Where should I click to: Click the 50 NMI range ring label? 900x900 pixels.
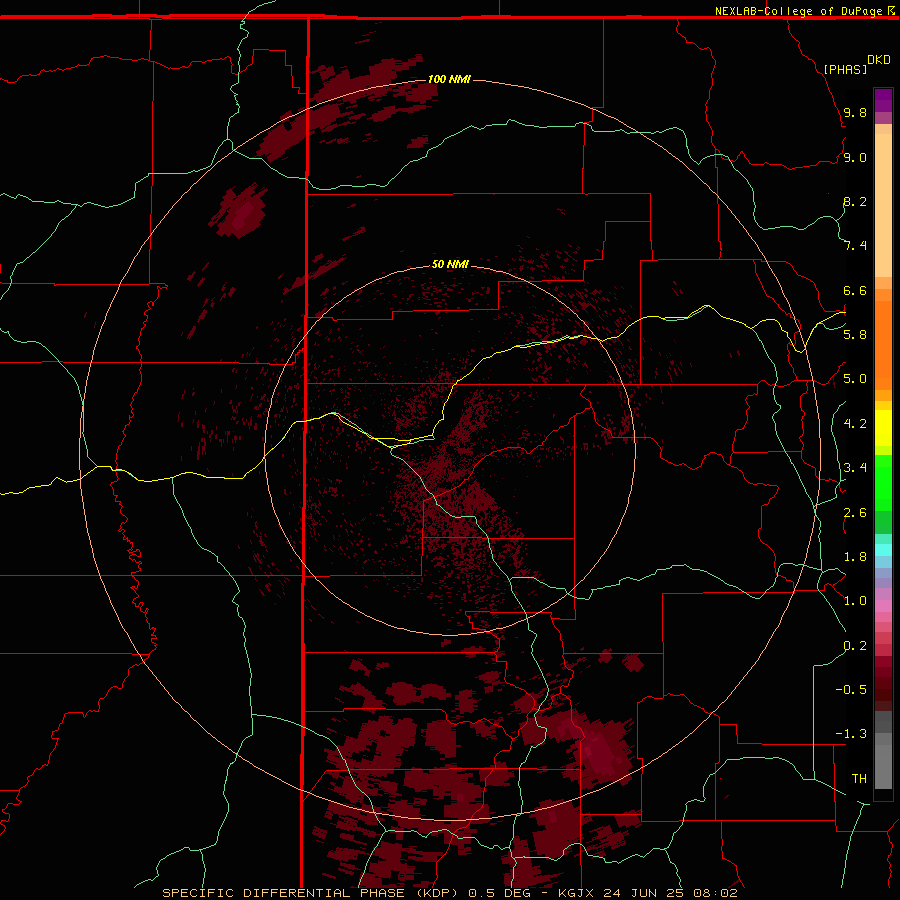pyautogui.click(x=450, y=264)
